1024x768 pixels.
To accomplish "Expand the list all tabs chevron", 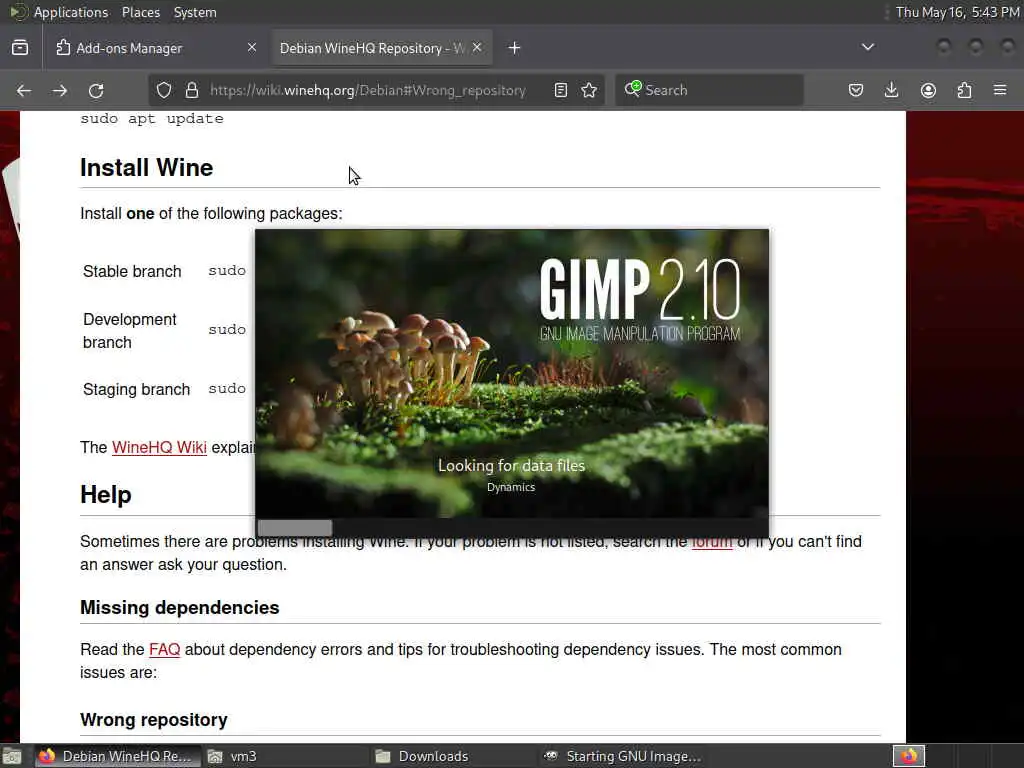I will [x=867, y=47].
